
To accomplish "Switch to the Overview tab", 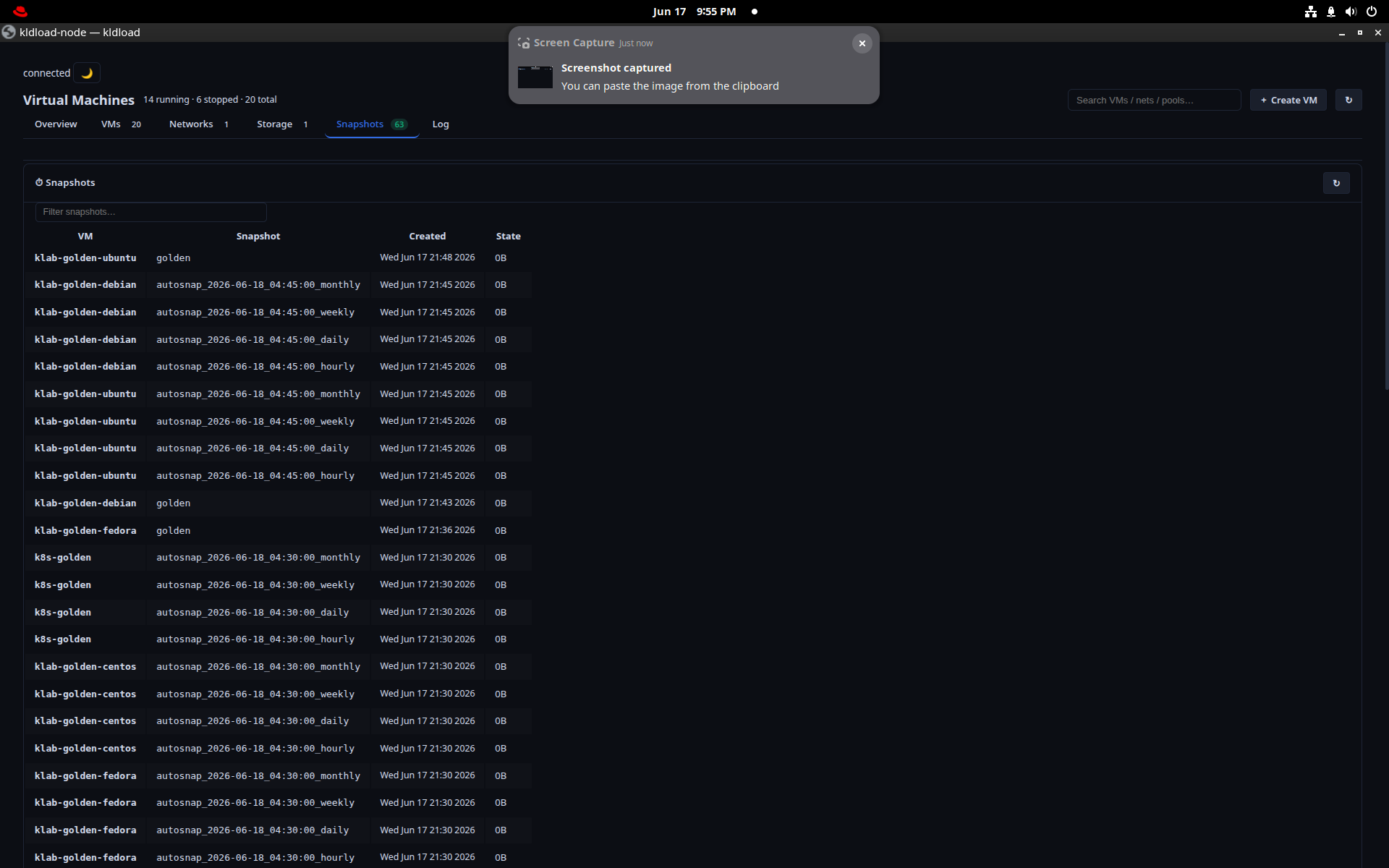I will point(56,124).
